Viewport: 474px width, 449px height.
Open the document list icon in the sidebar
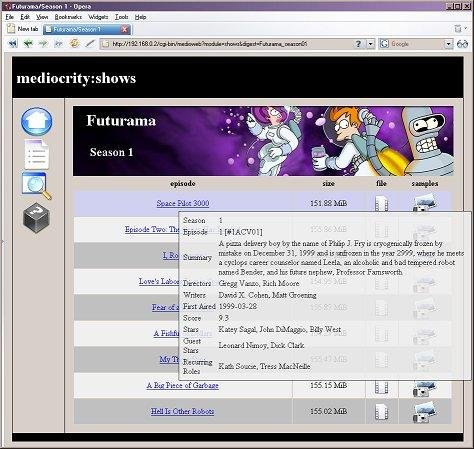[x=36, y=154]
